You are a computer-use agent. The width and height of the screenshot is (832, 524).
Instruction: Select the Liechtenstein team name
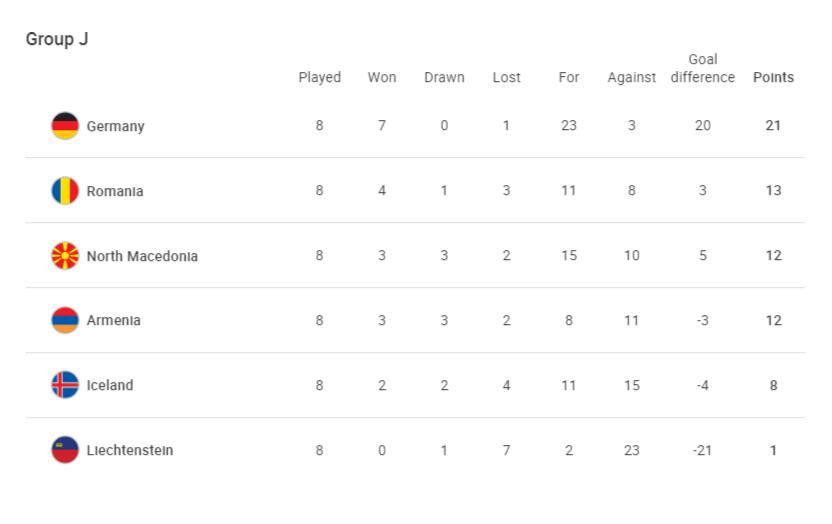point(130,450)
